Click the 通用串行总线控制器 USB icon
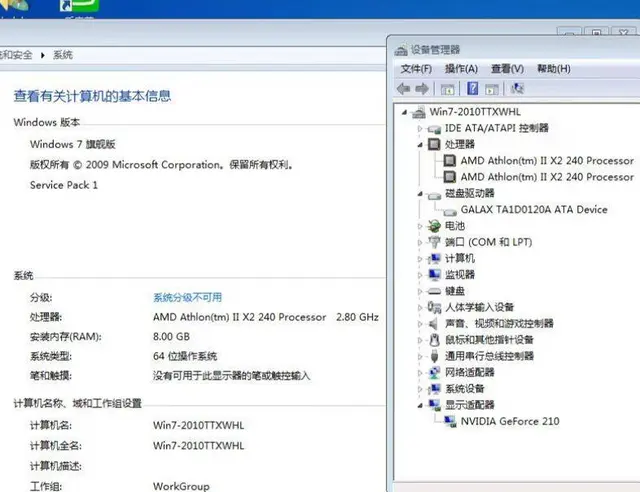The height and width of the screenshot is (492, 640). point(434,356)
